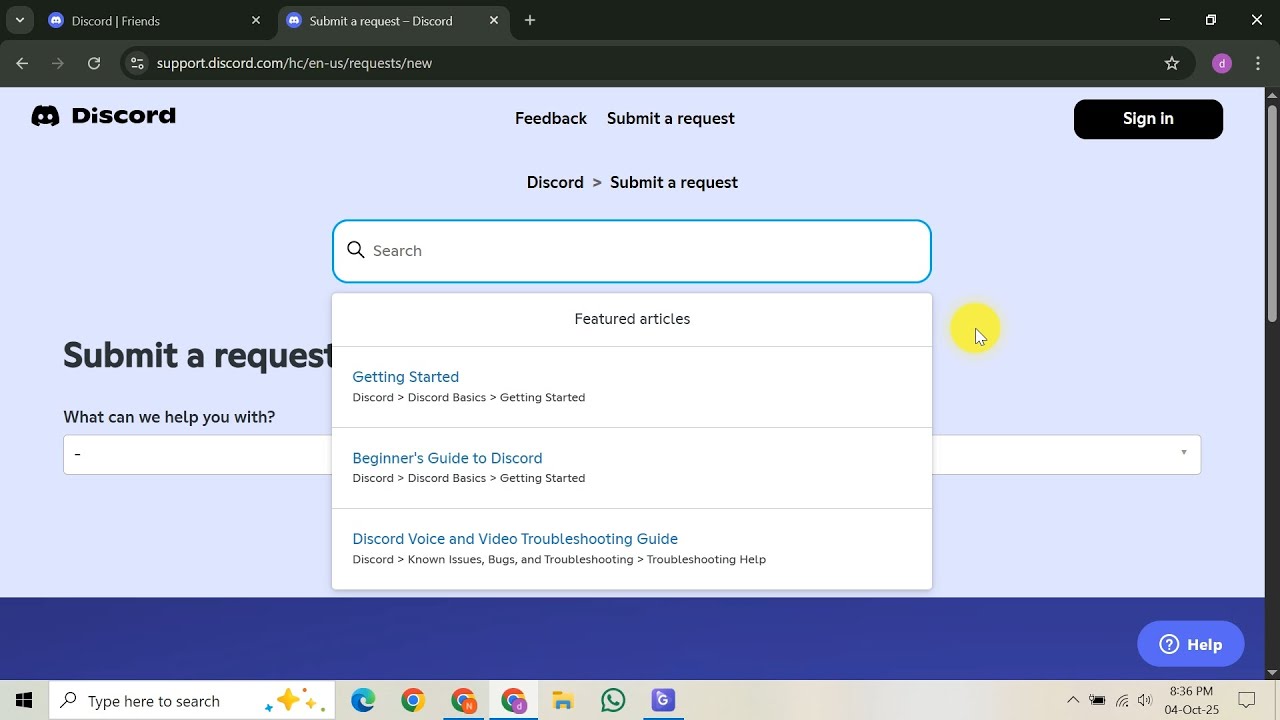Open the battery status icon
The height and width of the screenshot is (720, 1280).
(1097, 701)
